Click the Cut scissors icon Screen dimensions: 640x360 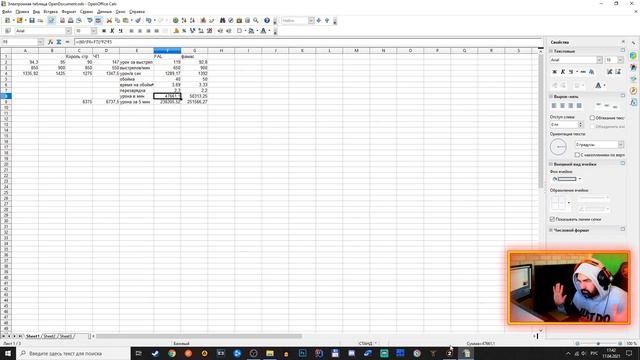(x=109, y=20)
